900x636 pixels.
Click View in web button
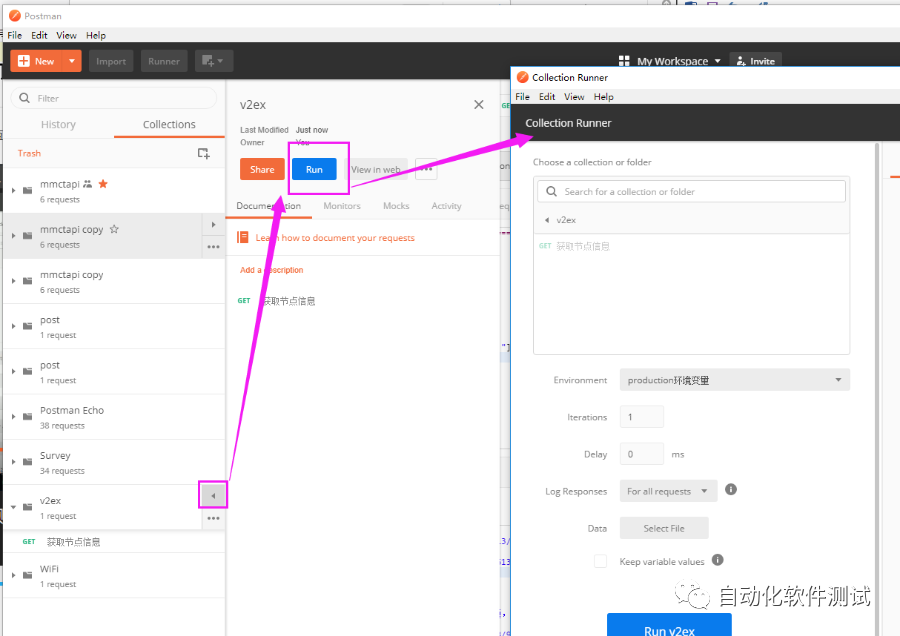(375, 169)
